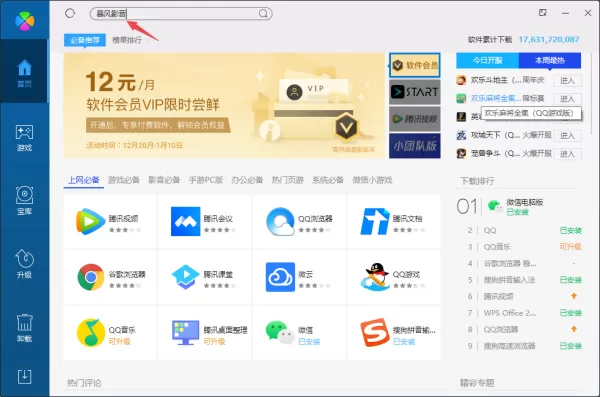Open the 微信 WeChat app icon
600x397 pixels.
click(x=280, y=333)
